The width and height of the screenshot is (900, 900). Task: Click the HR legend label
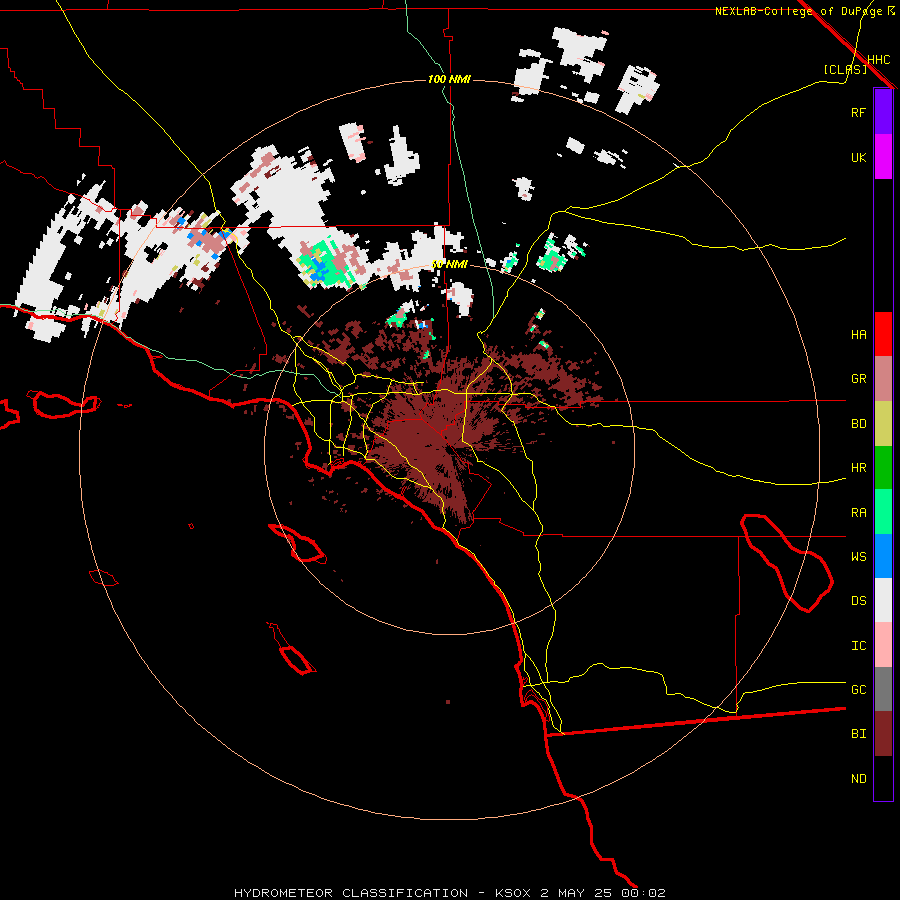(858, 468)
